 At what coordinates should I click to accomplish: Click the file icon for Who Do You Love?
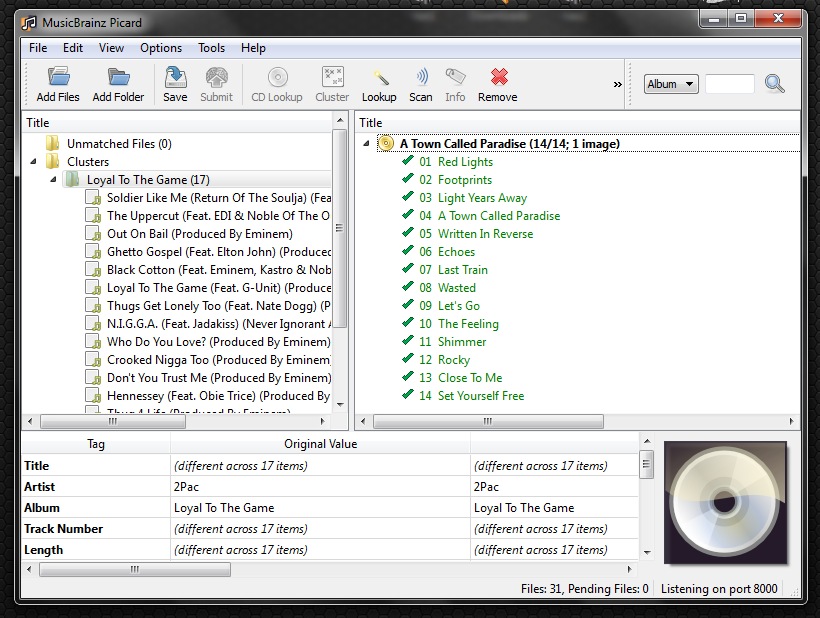[x=93, y=342]
